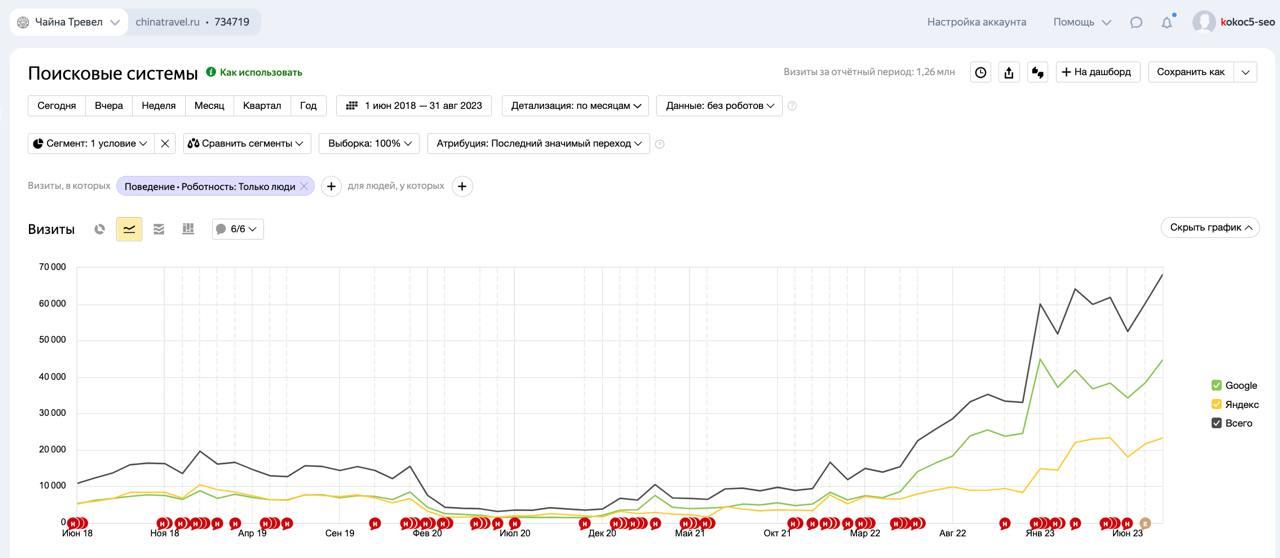
Task: Open the report history clock icon
Action: (981, 72)
